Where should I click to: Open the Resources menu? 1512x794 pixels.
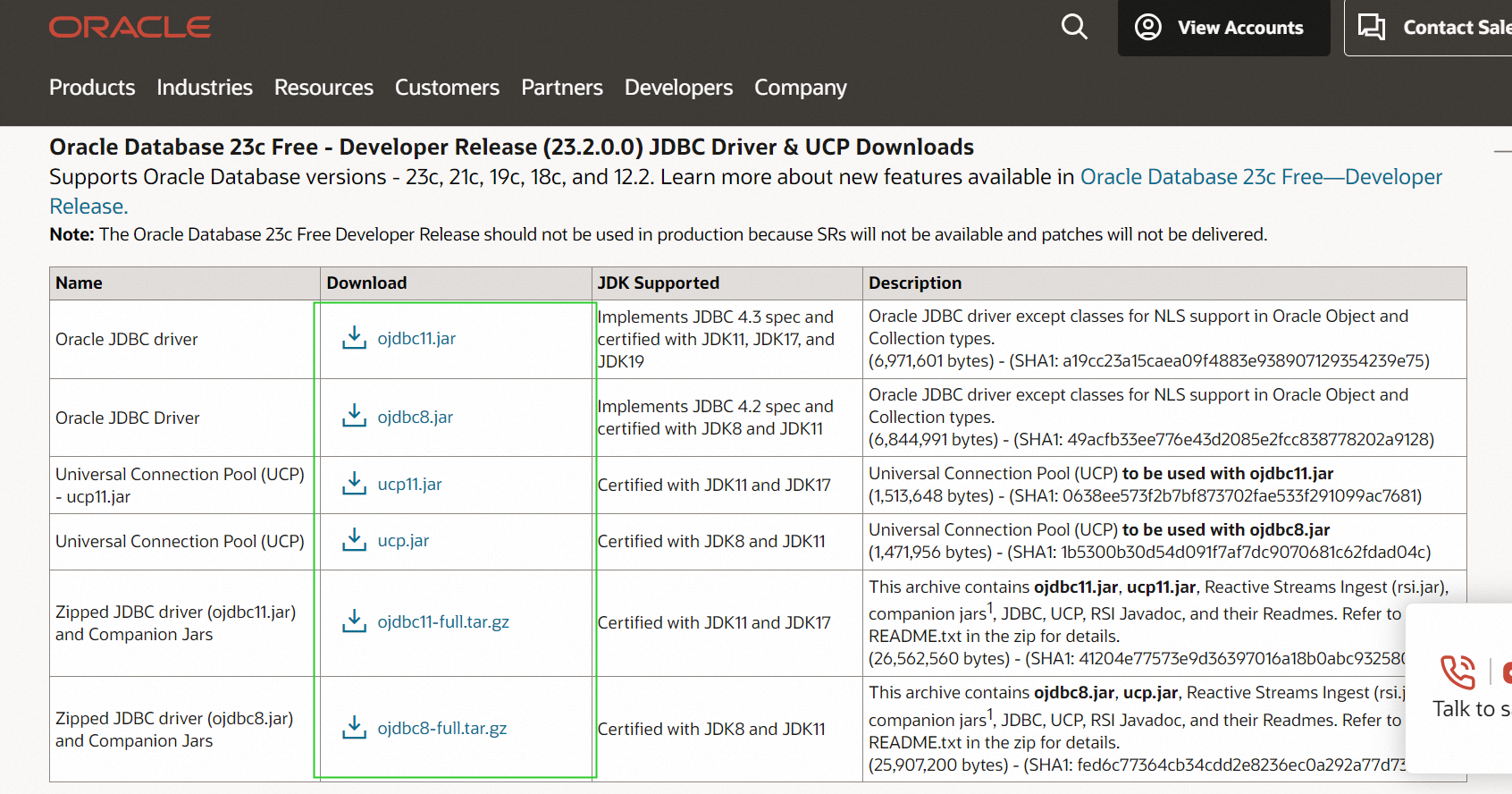[x=323, y=88]
